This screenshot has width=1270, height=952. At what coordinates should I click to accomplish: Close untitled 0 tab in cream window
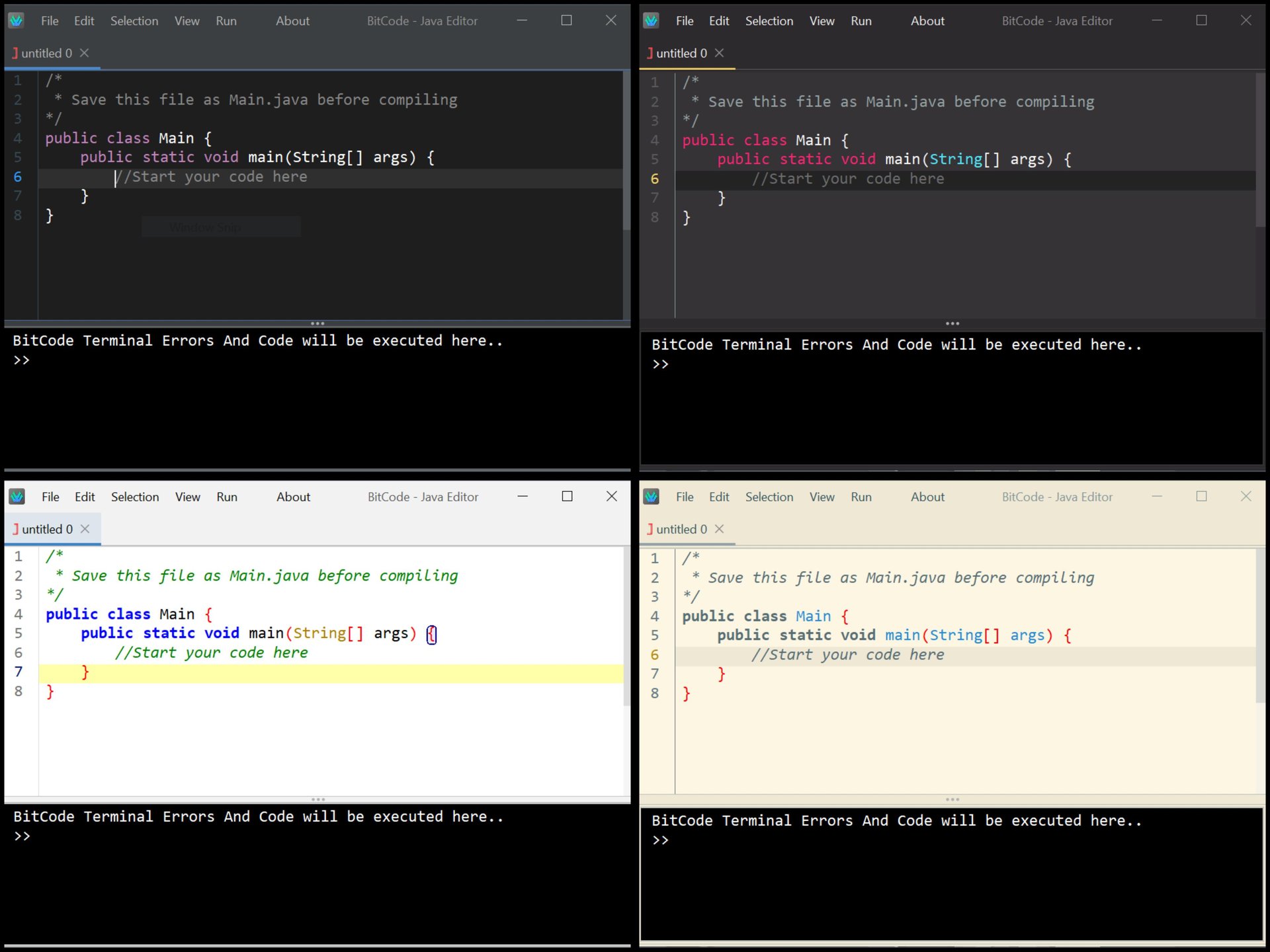720,529
